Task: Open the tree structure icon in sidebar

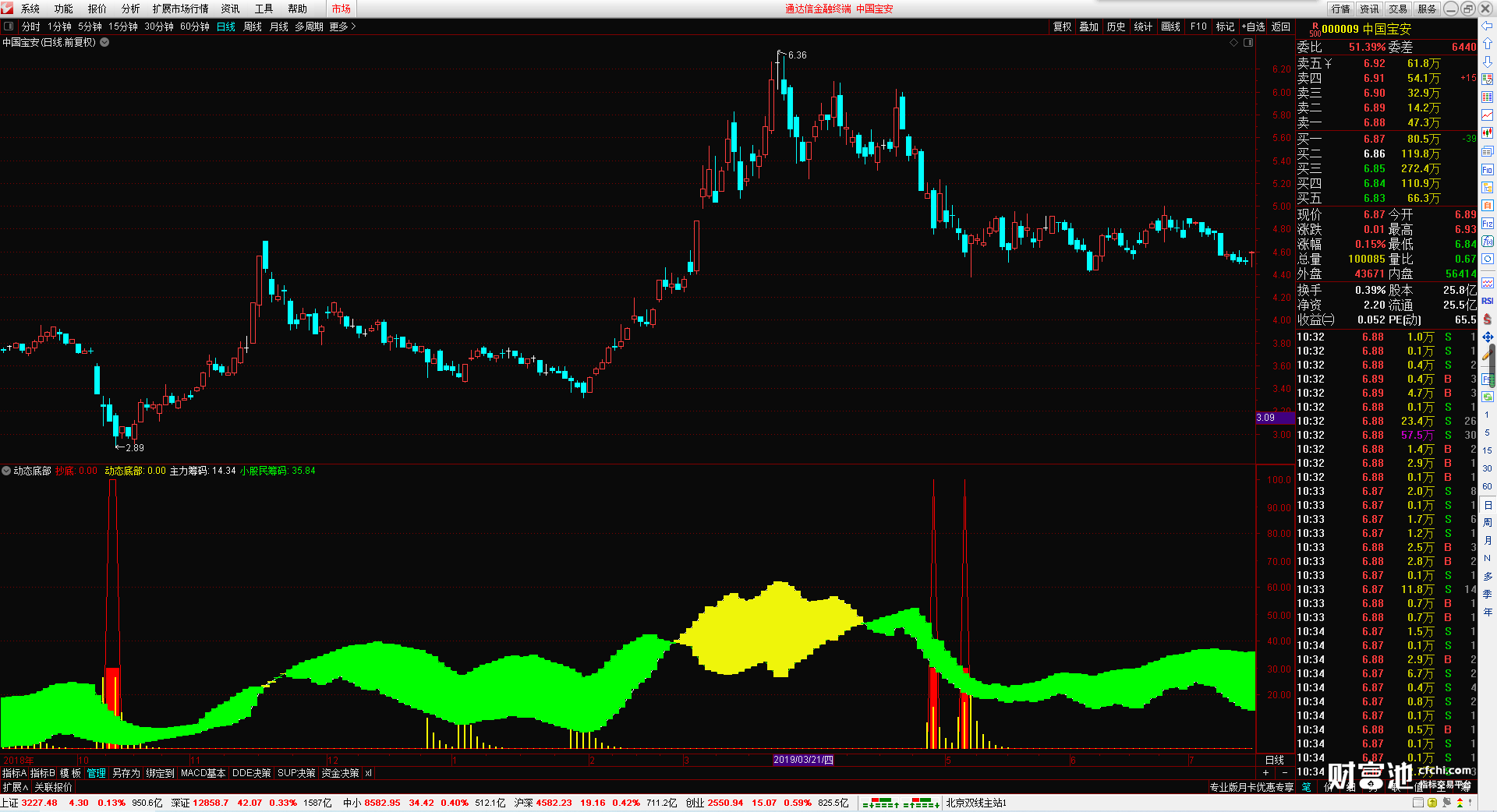Action: 1487,187
